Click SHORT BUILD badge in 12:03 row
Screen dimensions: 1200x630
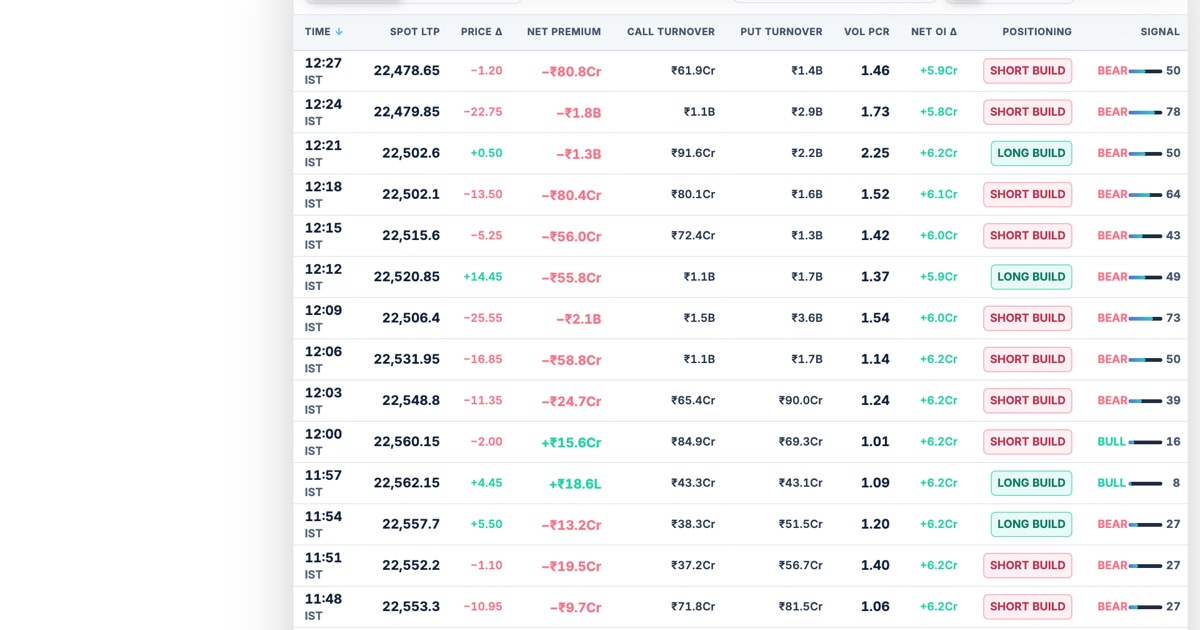point(1027,400)
